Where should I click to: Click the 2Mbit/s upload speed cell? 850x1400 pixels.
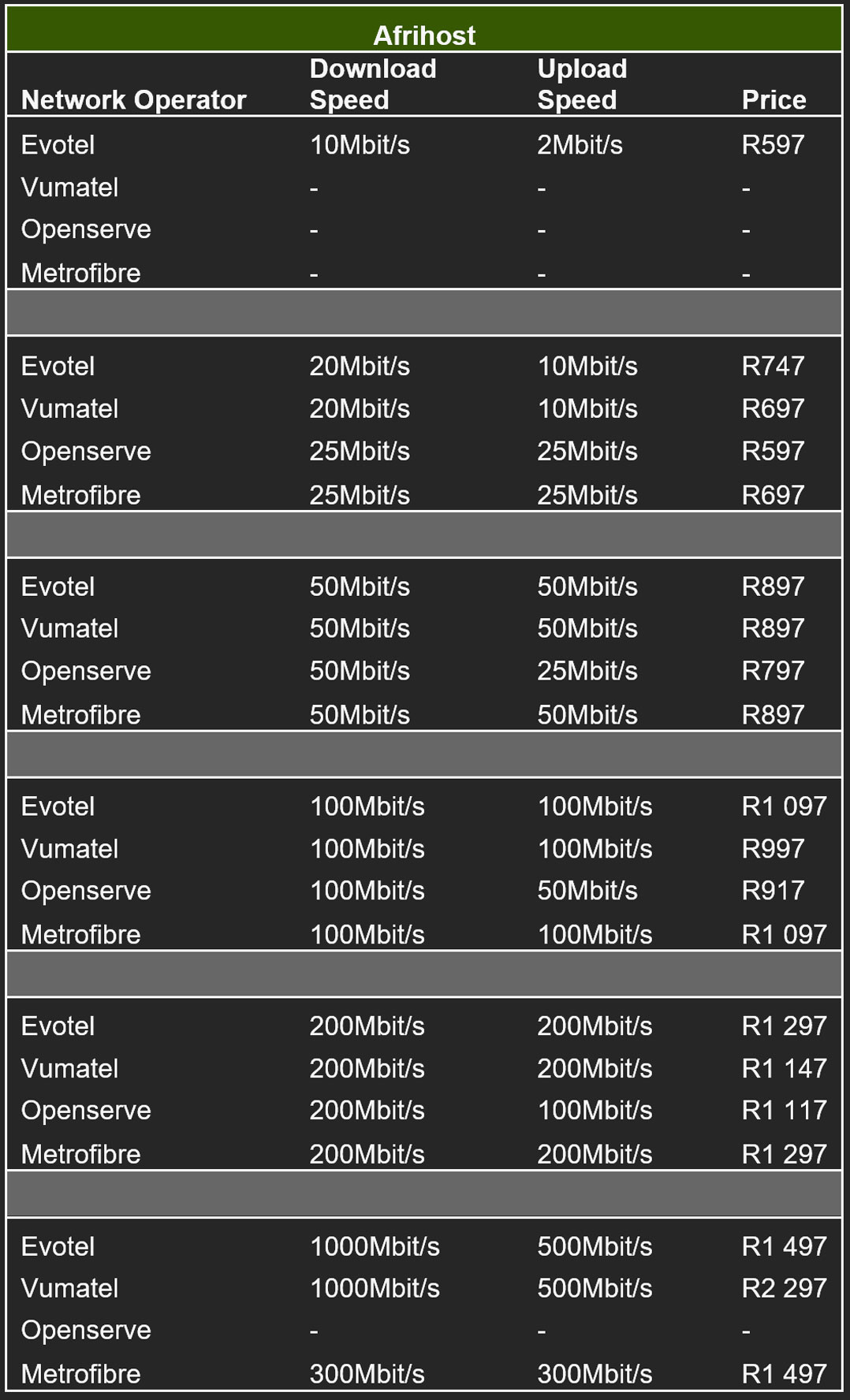(580, 145)
